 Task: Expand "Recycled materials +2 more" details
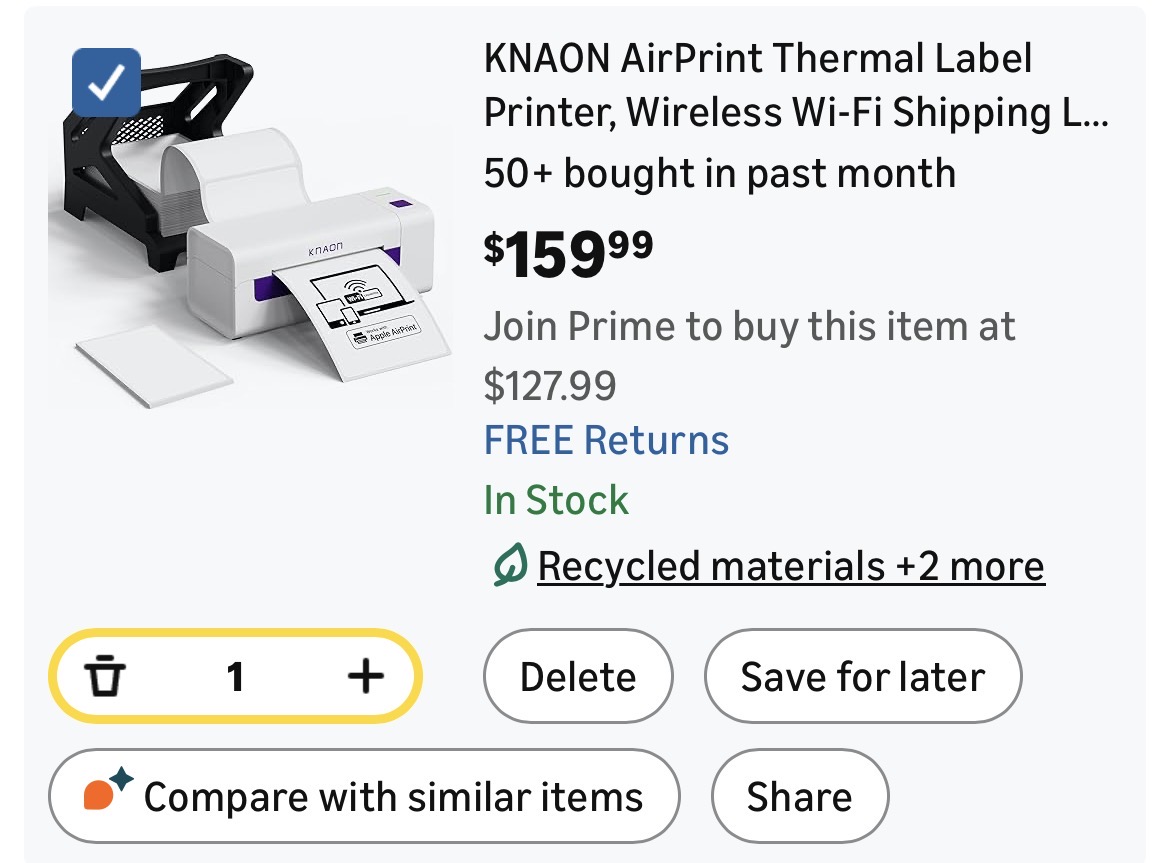pyautogui.click(x=790, y=567)
